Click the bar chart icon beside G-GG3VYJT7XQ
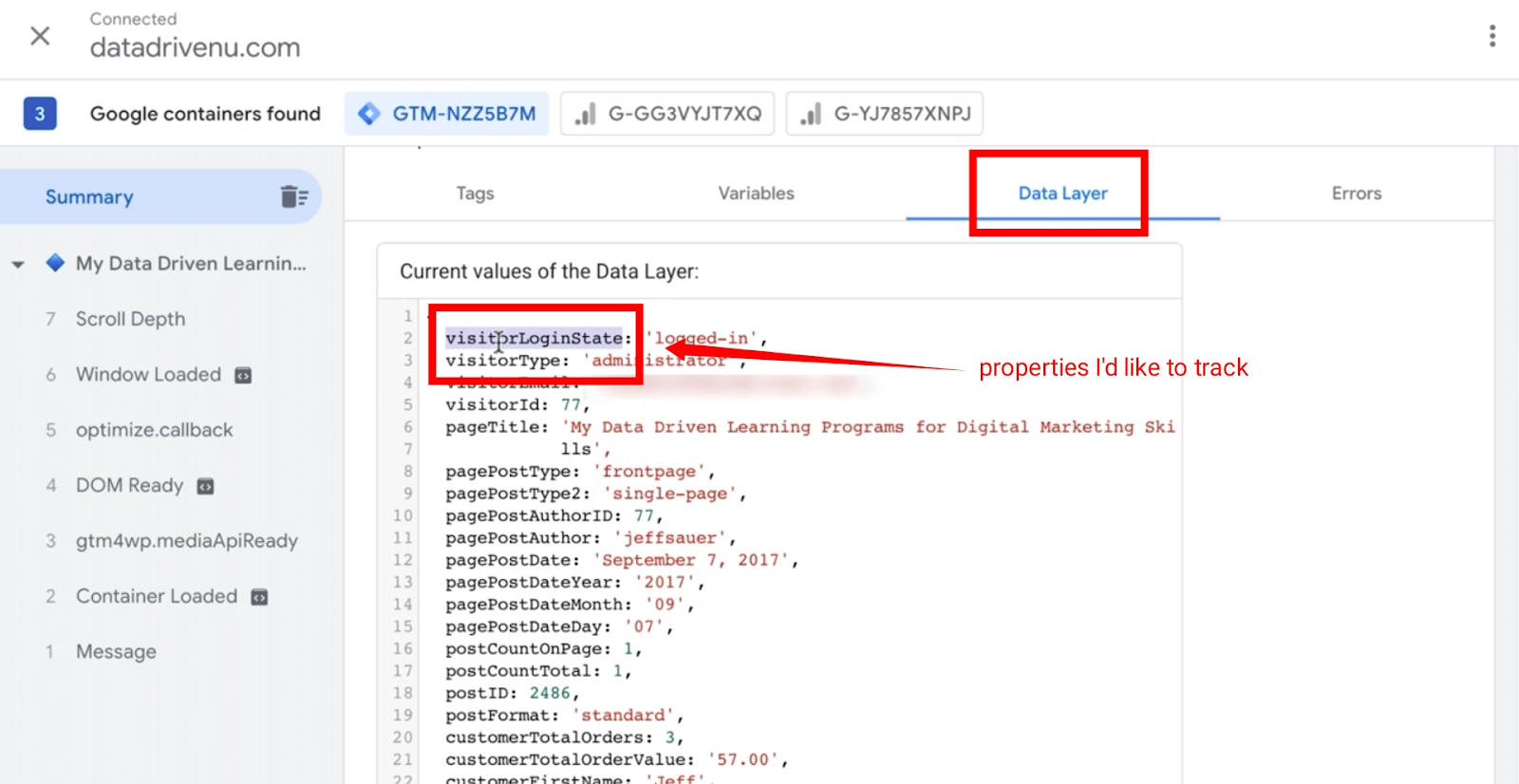 coord(586,114)
